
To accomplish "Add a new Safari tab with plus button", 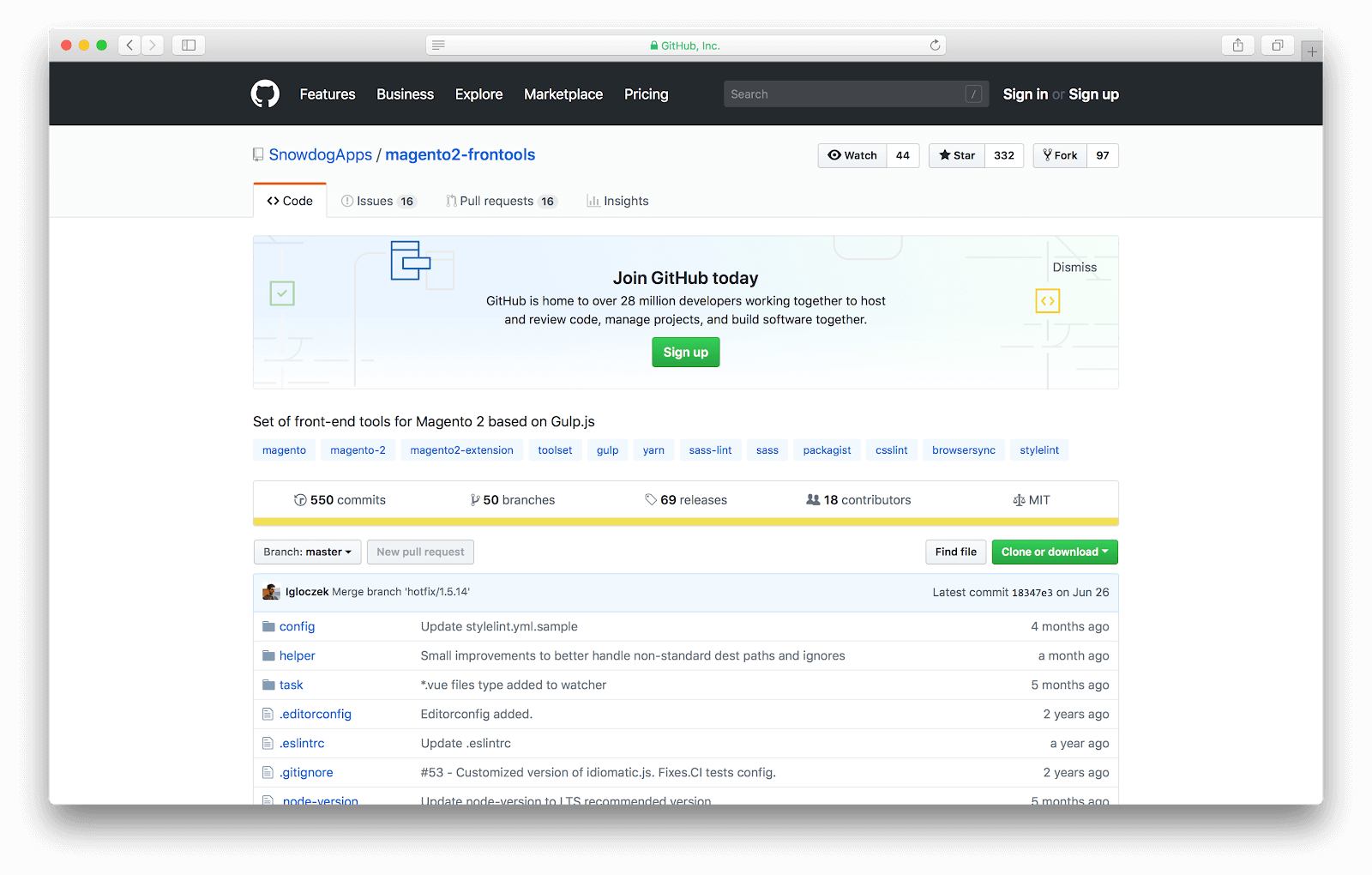I will point(1312,51).
